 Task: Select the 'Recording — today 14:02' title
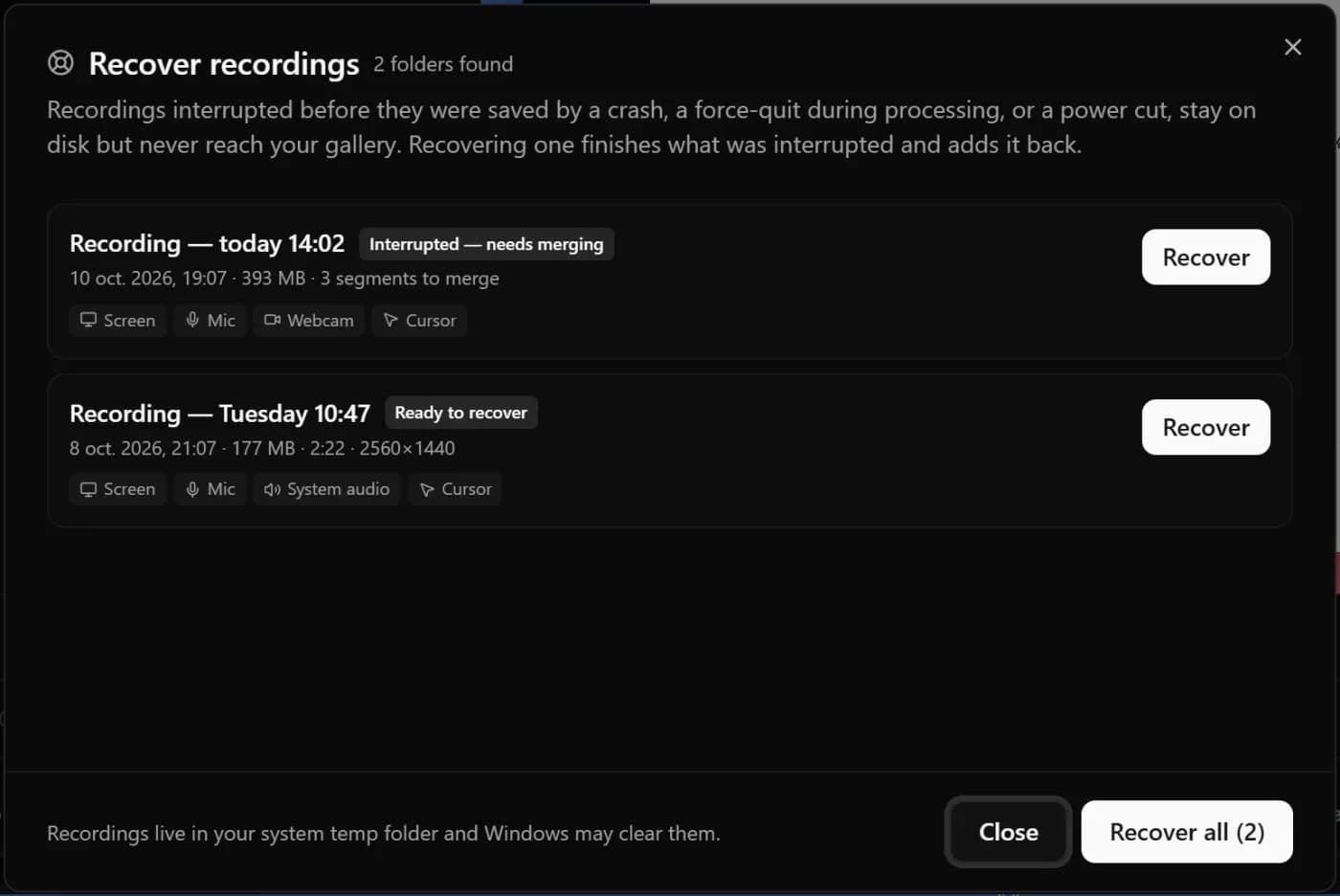pyautogui.click(x=207, y=243)
